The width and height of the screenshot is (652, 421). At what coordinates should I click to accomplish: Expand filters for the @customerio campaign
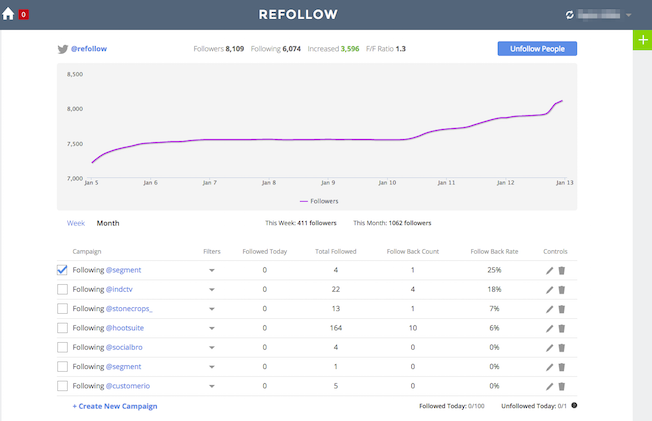tap(212, 386)
